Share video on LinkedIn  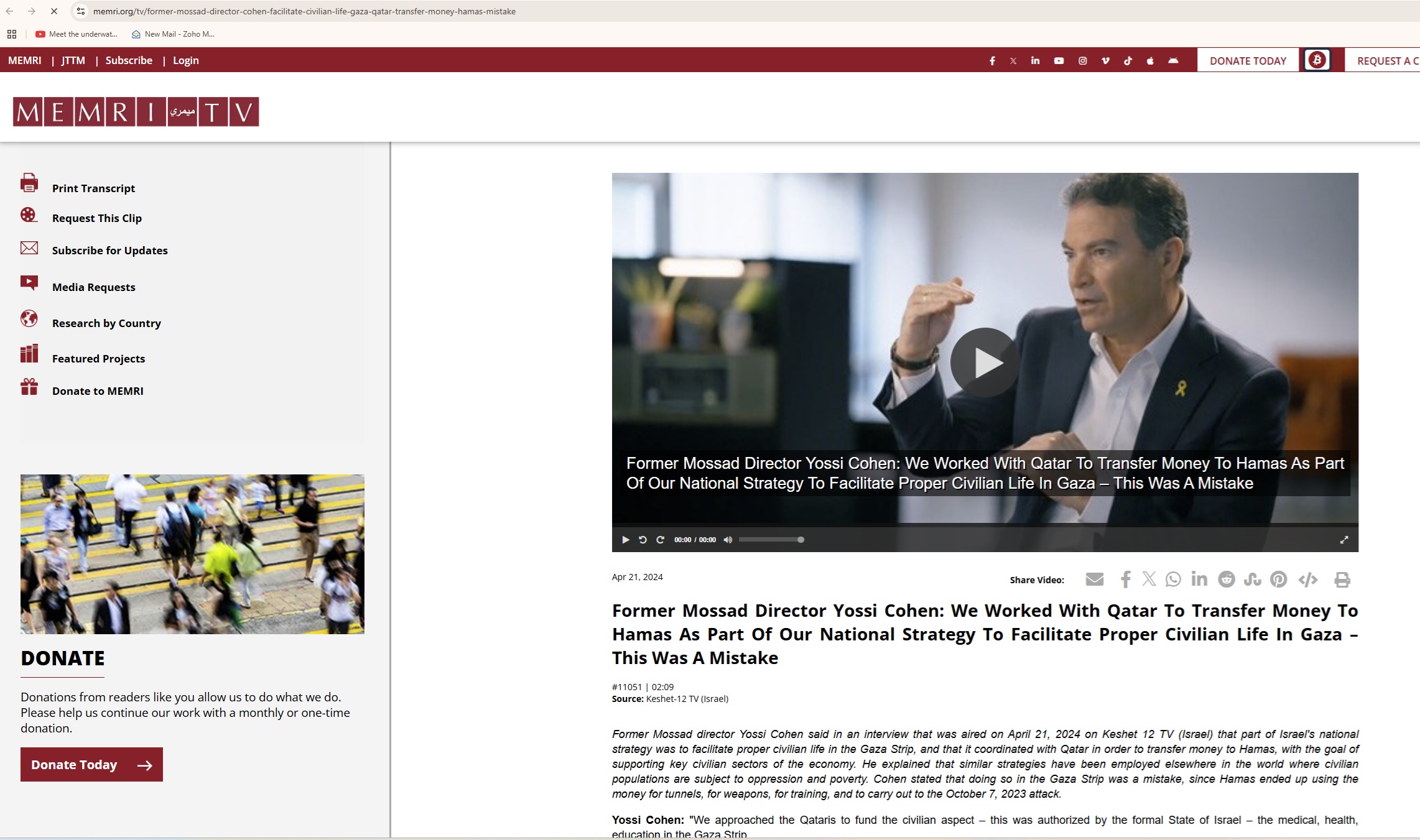[x=1199, y=579]
